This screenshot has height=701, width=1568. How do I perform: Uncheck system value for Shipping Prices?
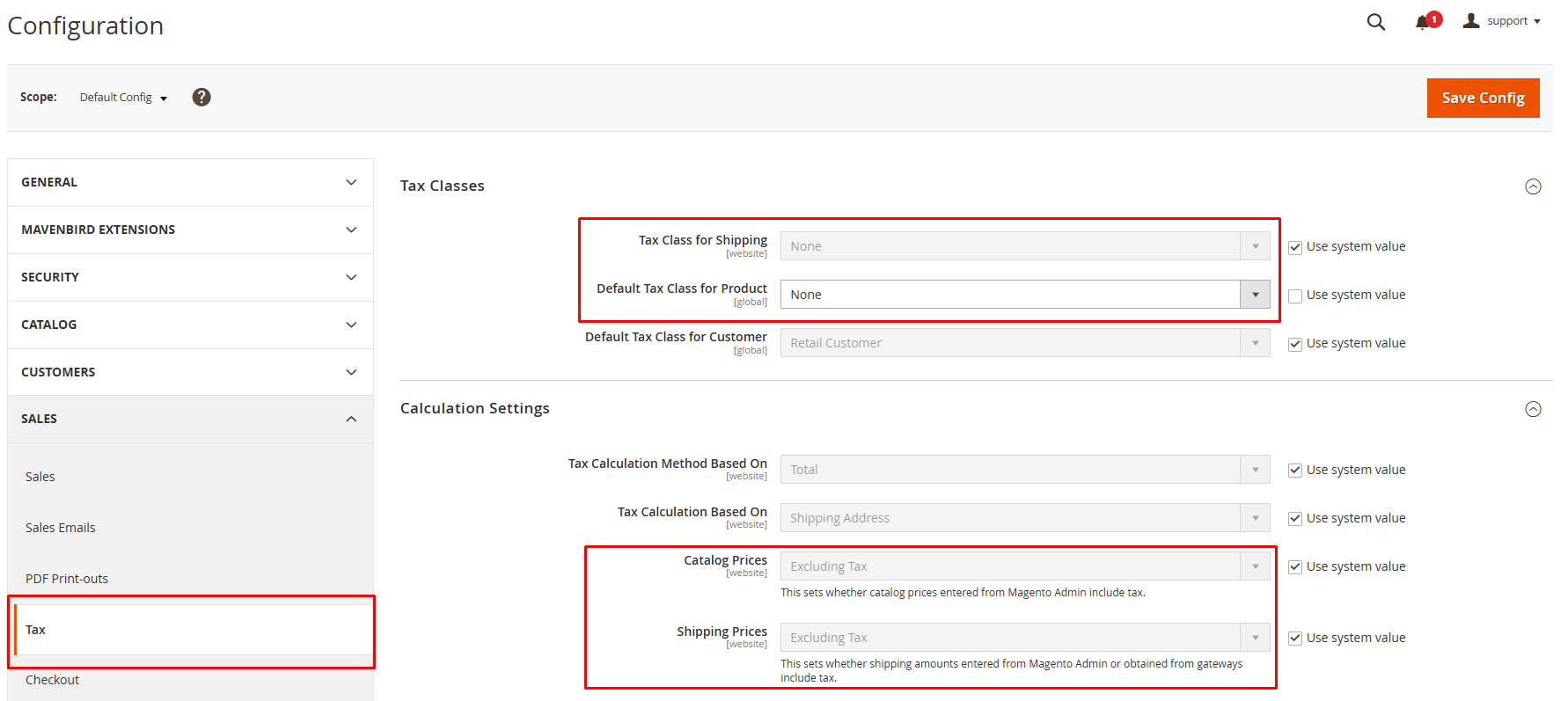(1295, 639)
